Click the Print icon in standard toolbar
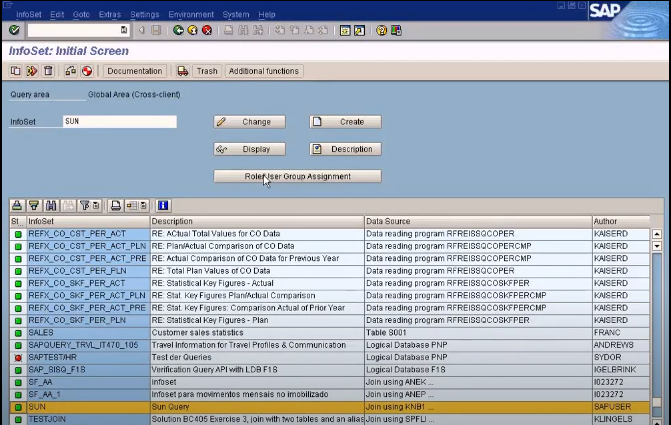 point(229,30)
